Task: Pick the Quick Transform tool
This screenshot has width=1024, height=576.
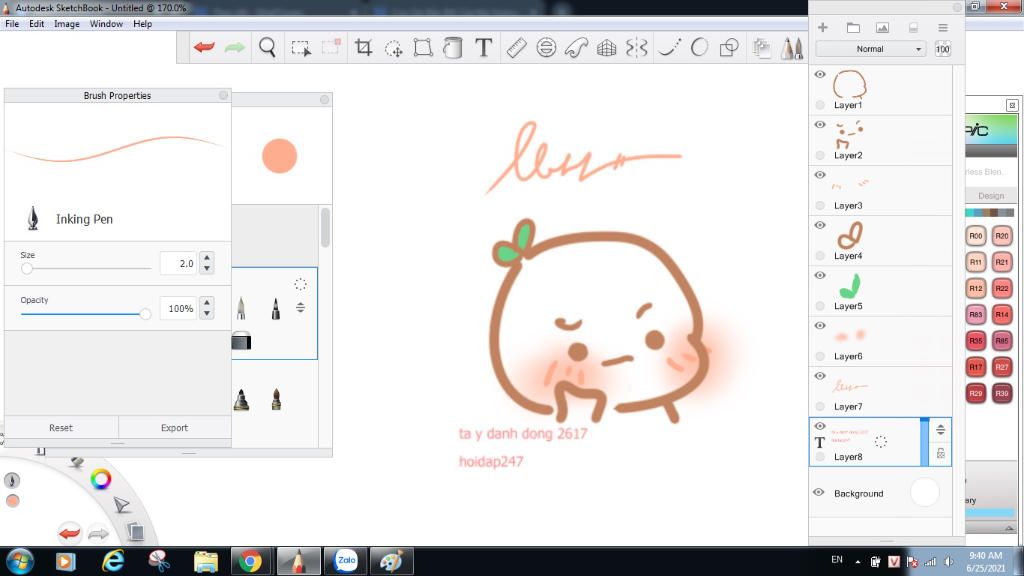Action: (393, 48)
